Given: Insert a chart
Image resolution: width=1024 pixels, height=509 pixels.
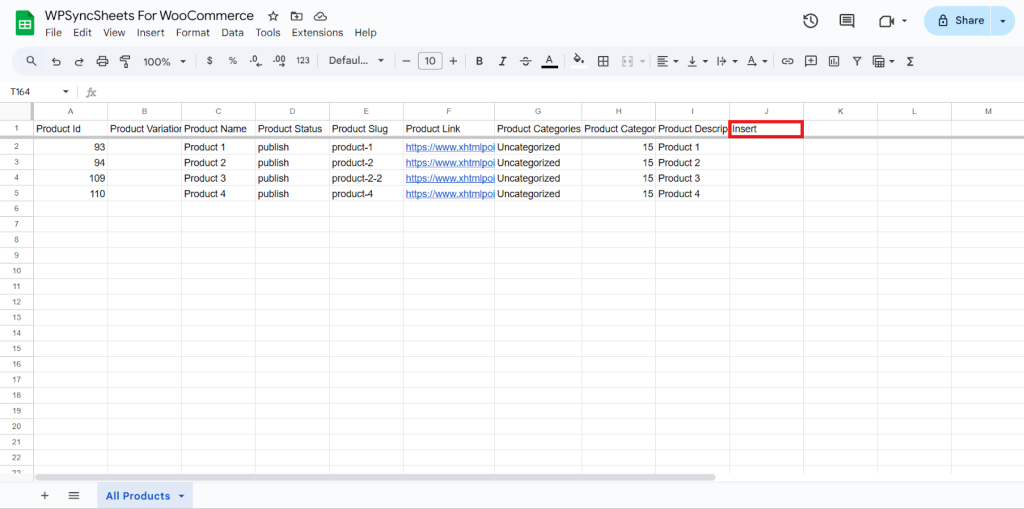Looking at the screenshot, I should pos(833,61).
